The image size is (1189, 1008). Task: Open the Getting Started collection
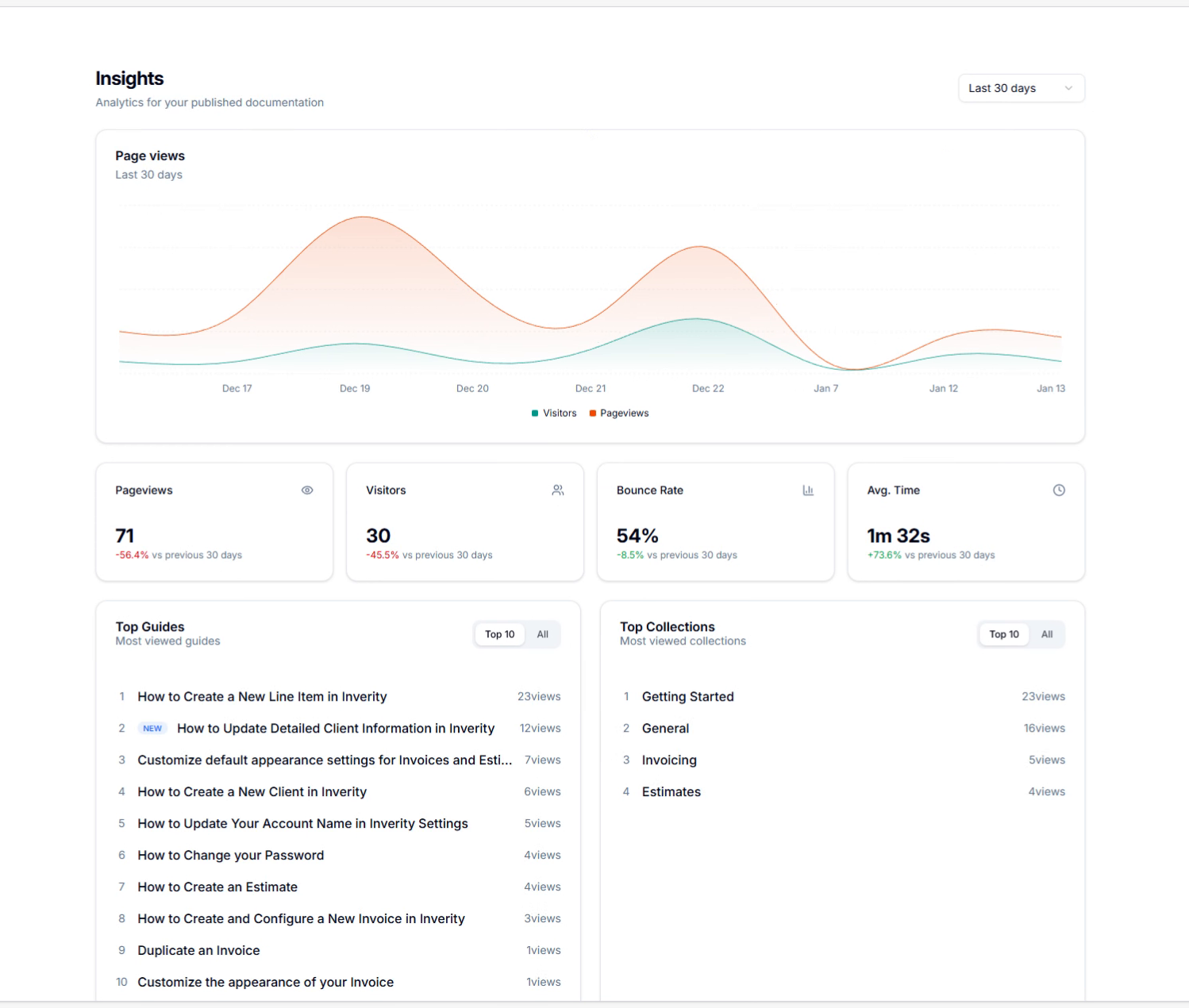[687, 697]
